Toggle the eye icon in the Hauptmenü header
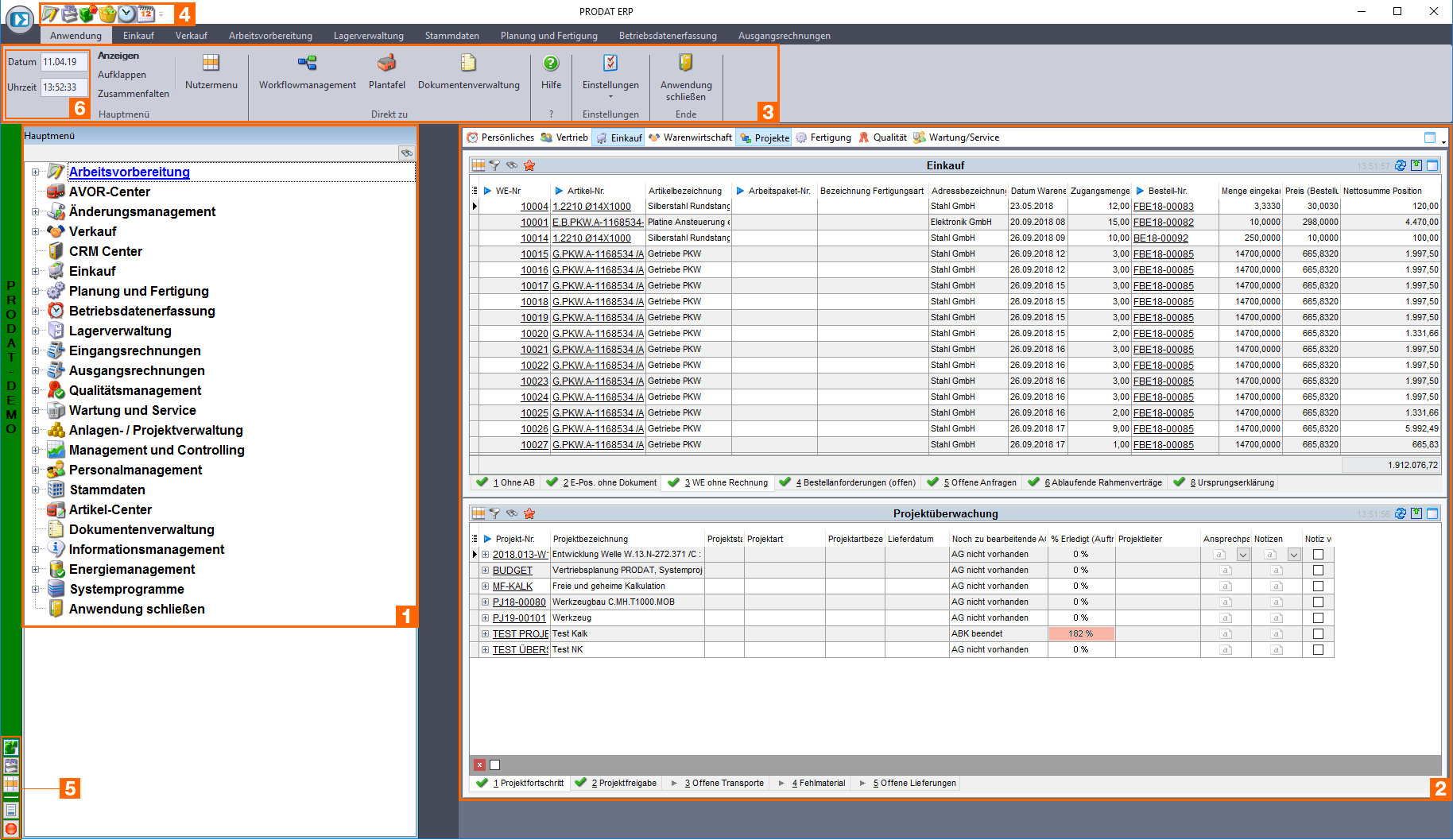This screenshot has width=1453, height=840. (406, 153)
